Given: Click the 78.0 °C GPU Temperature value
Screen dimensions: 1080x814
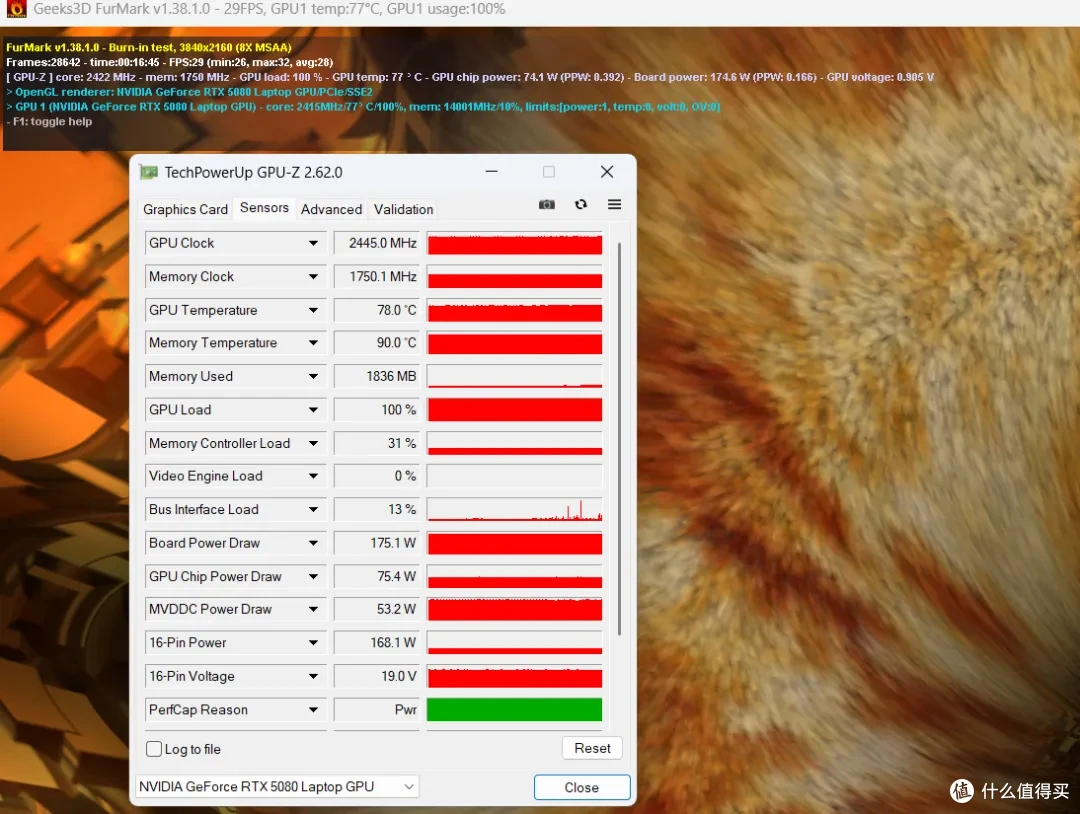Looking at the screenshot, I should [376, 310].
